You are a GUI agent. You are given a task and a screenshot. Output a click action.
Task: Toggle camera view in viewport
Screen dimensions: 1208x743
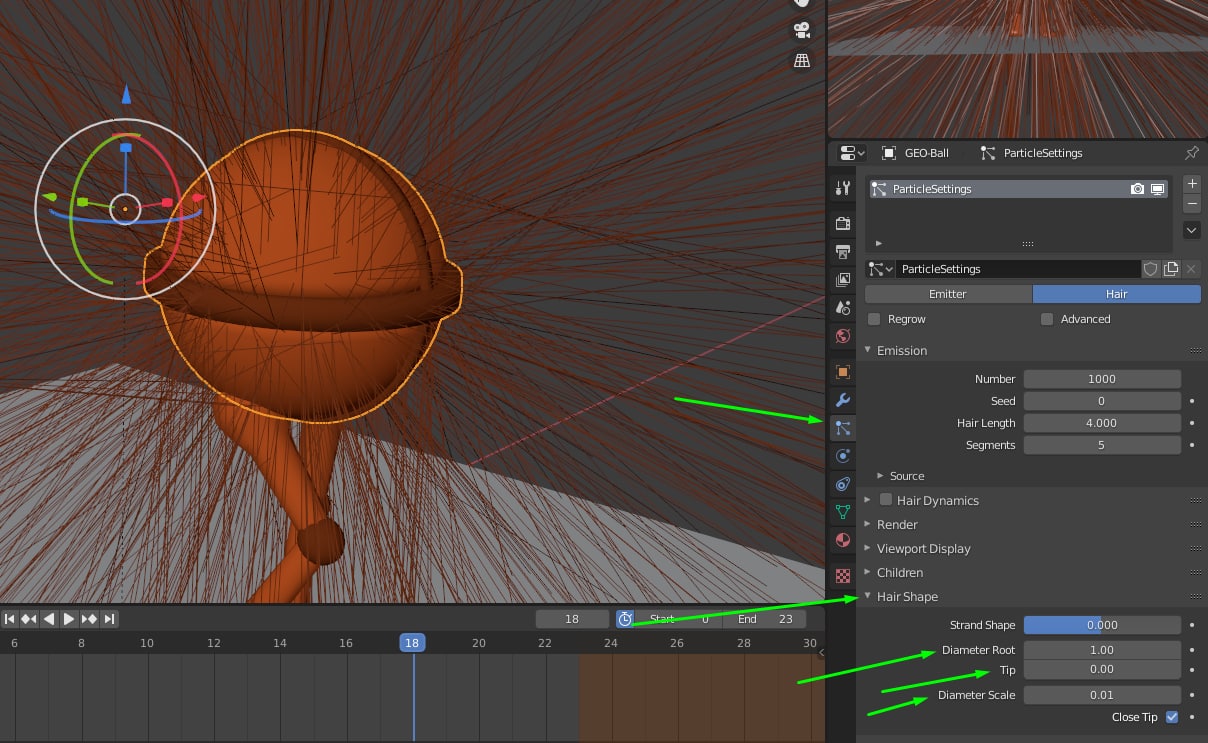(801, 29)
